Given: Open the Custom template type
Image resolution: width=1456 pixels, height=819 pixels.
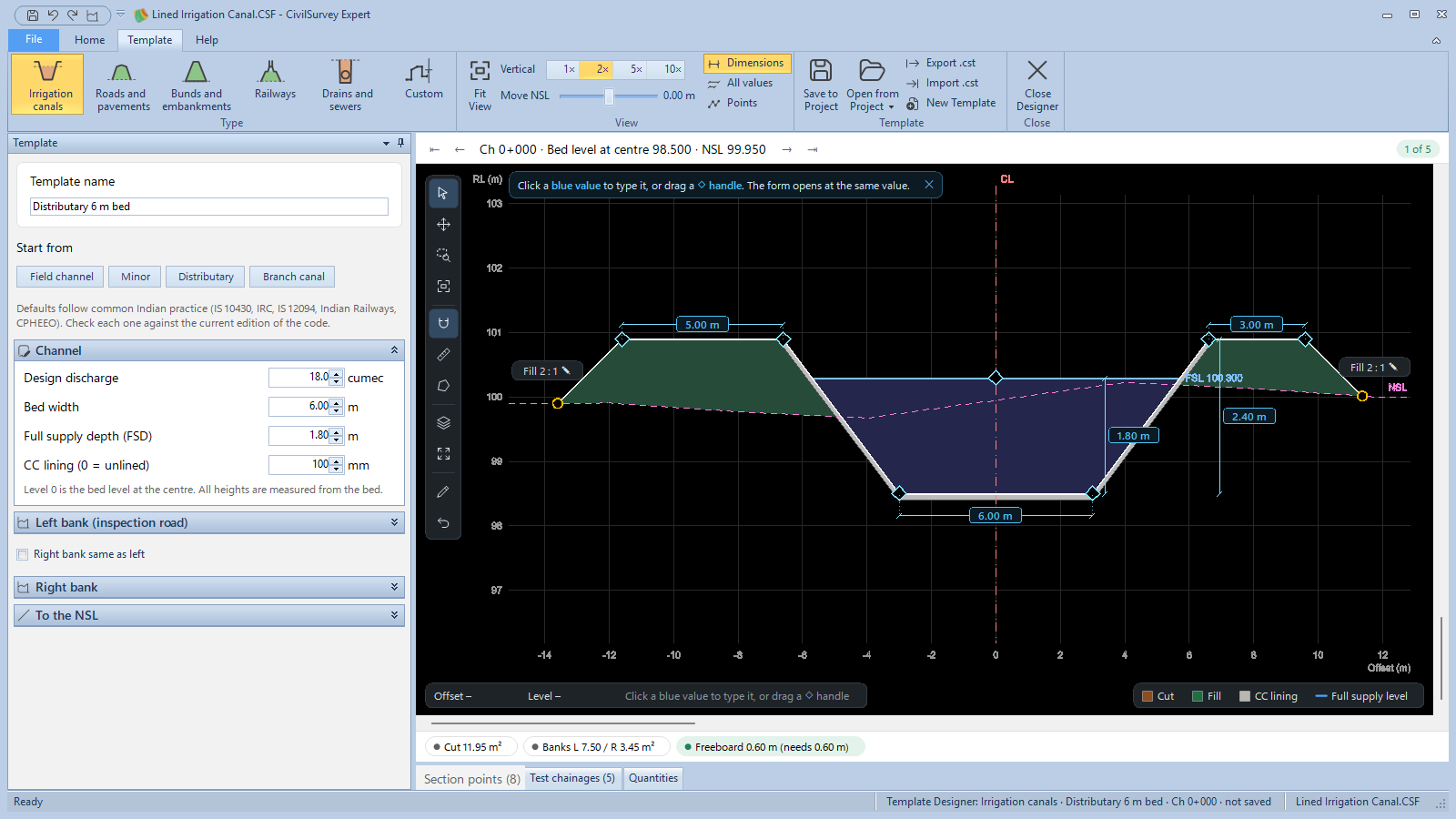Looking at the screenshot, I should 423,81.
